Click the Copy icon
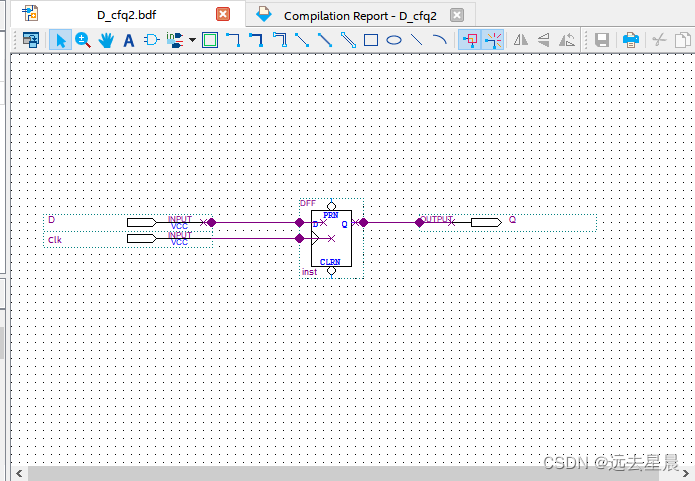 683,40
